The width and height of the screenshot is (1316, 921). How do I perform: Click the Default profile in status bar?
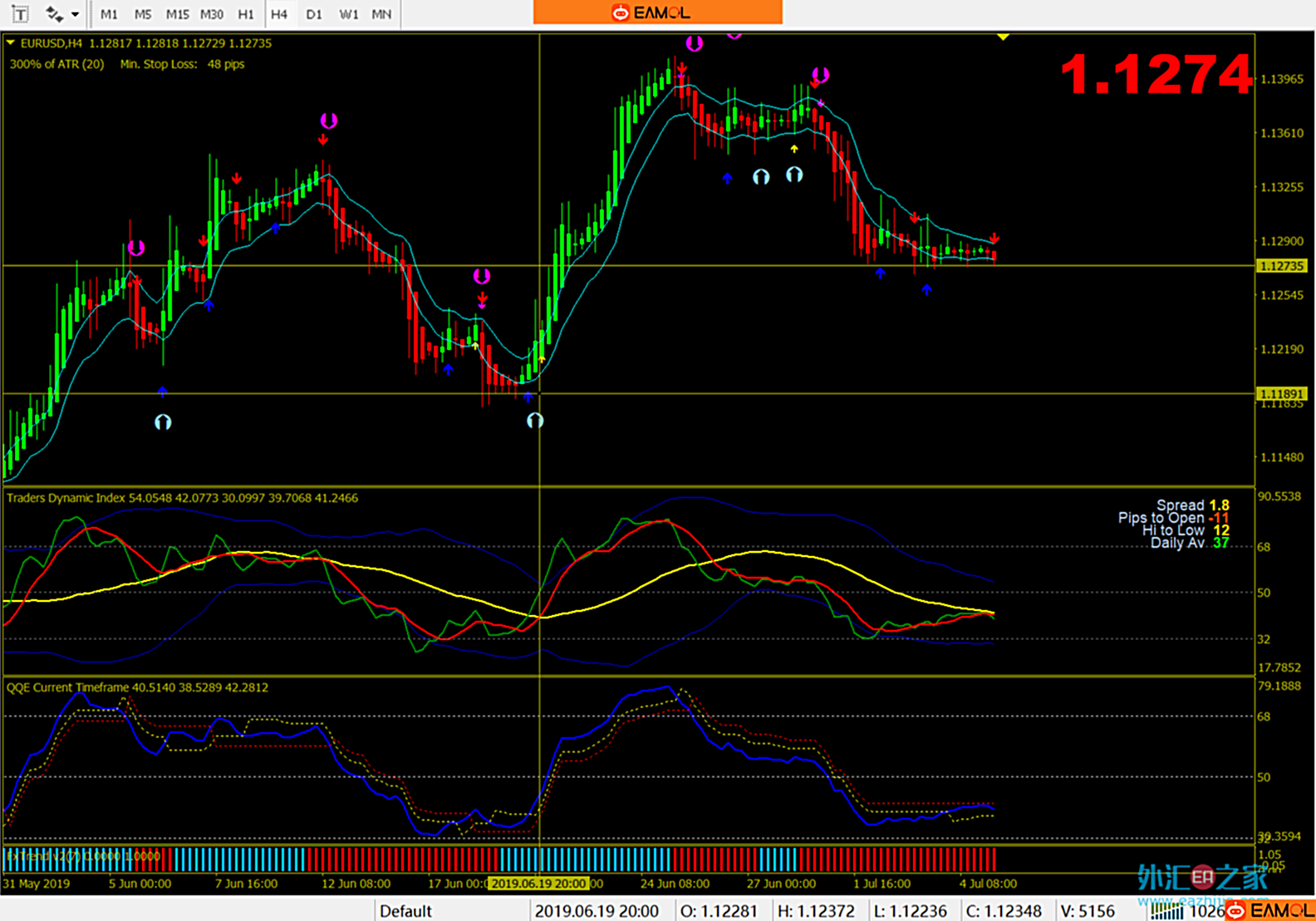click(x=405, y=911)
